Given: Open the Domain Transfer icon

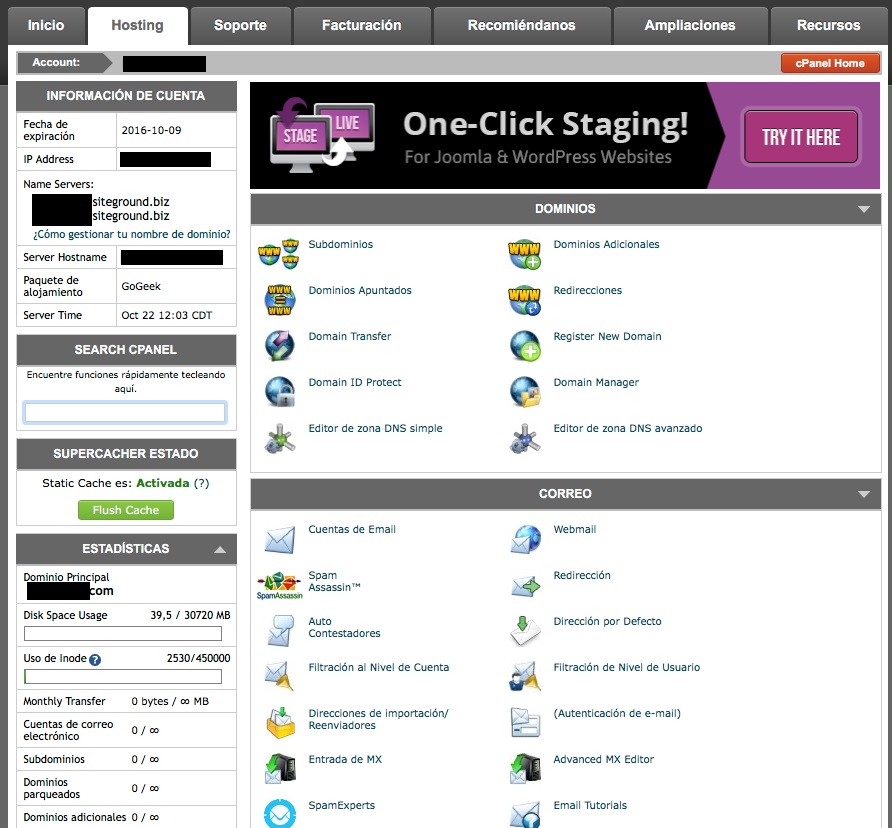Looking at the screenshot, I should click(279, 346).
